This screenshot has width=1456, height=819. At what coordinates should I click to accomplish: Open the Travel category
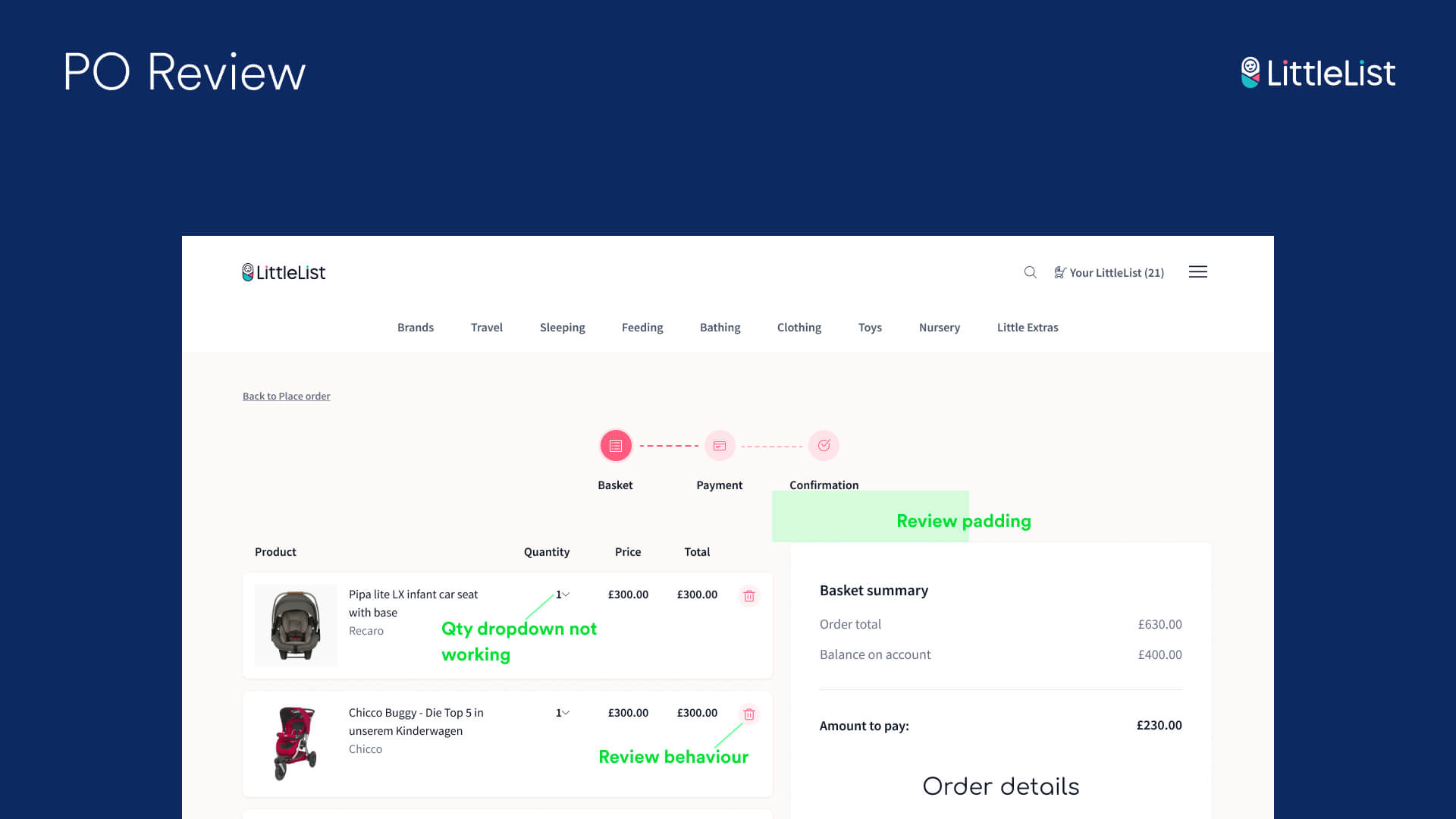pyautogui.click(x=487, y=328)
